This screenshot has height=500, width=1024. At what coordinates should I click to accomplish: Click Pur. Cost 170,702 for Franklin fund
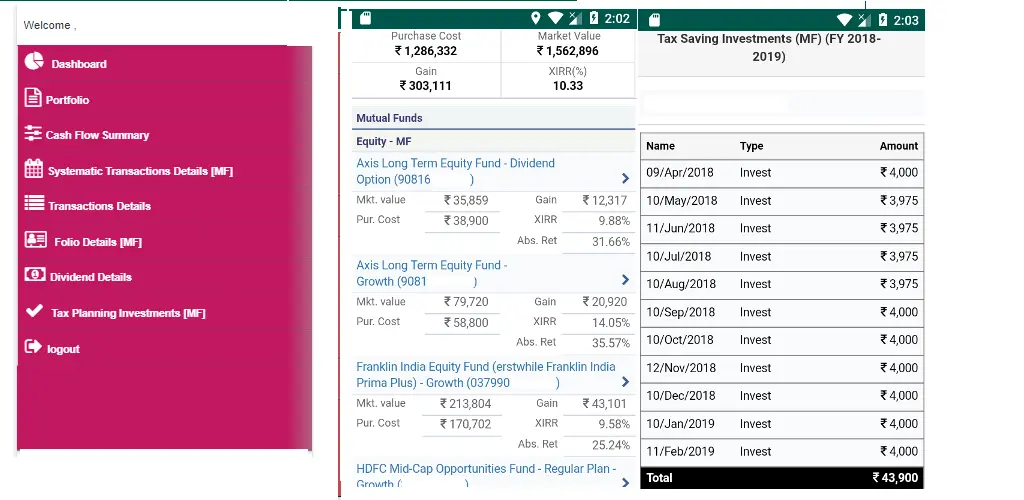pos(466,424)
